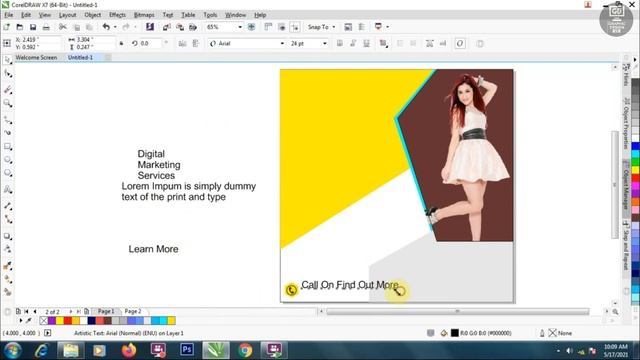Open the Arial font list dropdown
The height and width of the screenshot is (360, 640).
coord(282,43)
